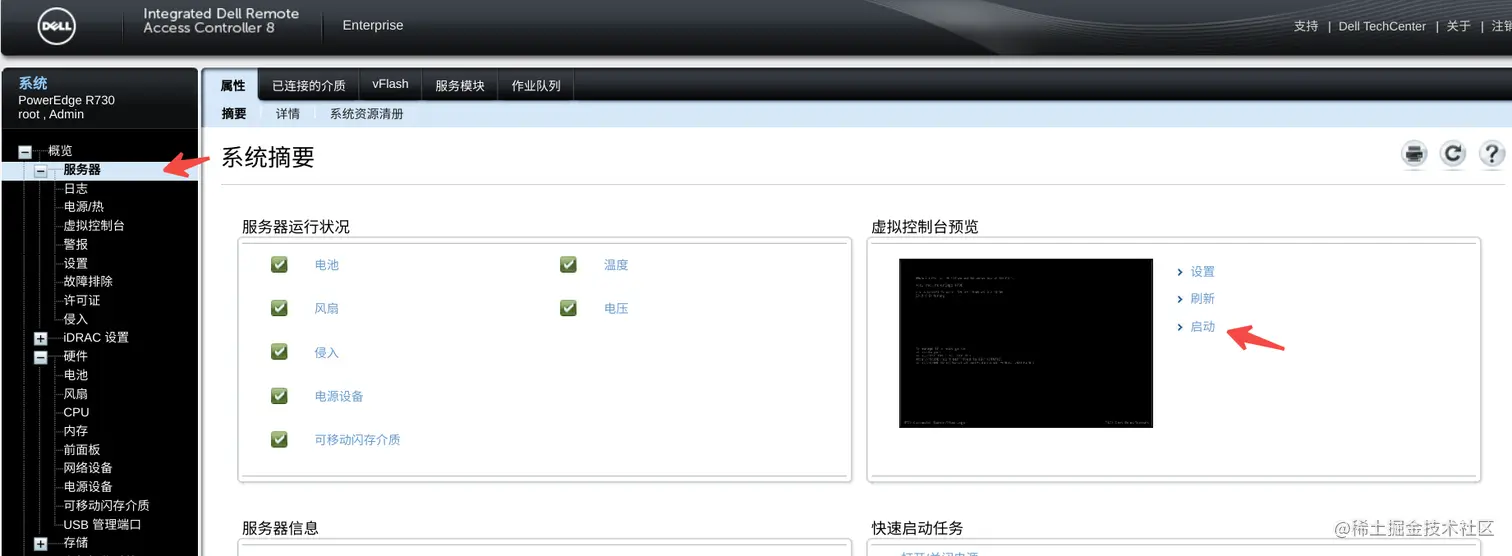Open the 风扇 health status link
Screen dimensions: 1512x556
[327, 309]
